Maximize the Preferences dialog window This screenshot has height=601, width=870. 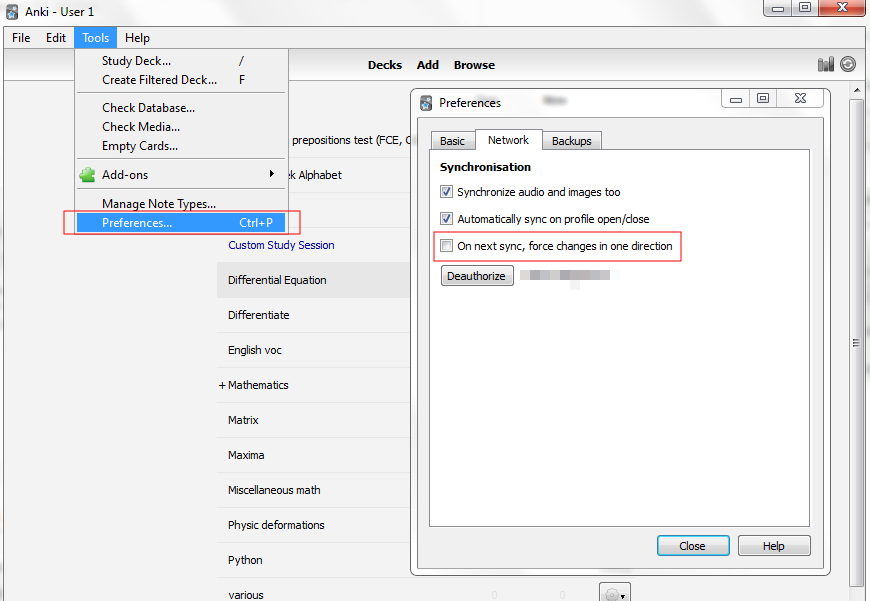[763, 99]
